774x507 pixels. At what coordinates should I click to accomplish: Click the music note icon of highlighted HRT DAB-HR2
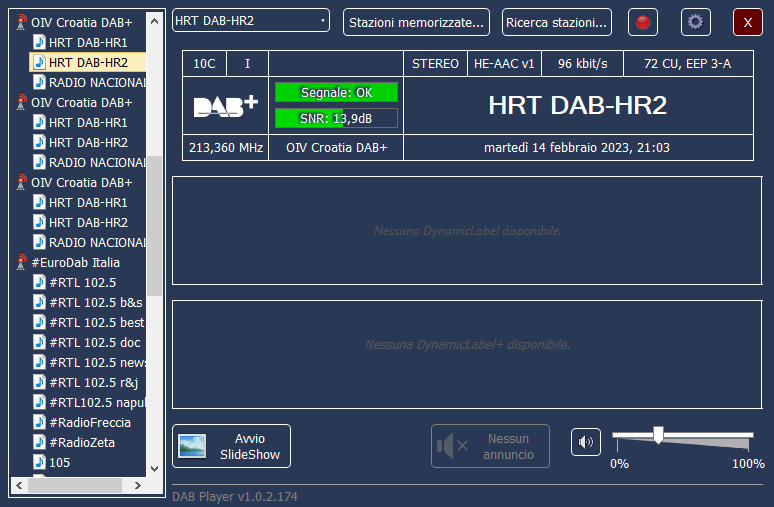(x=39, y=62)
